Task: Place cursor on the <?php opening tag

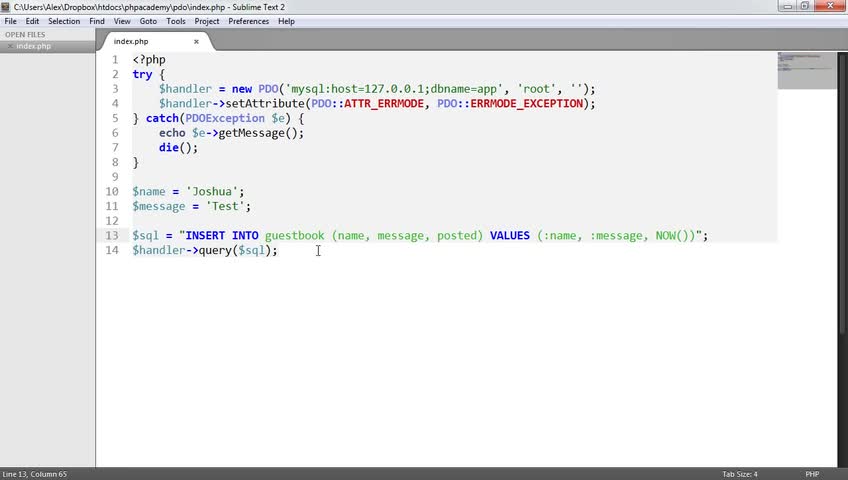Action: pos(149,59)
